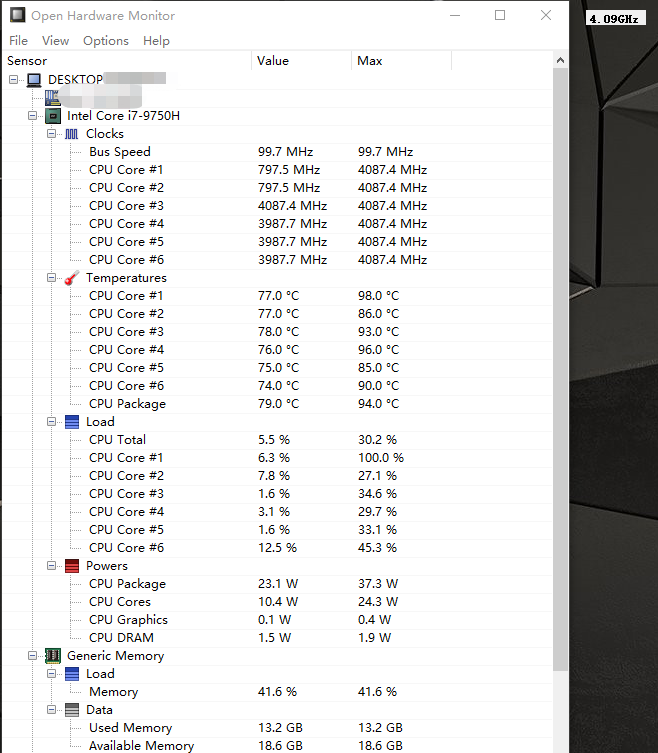
Task: Click the 5.5 % CPU Total value
Action: [x=274, y=440]
